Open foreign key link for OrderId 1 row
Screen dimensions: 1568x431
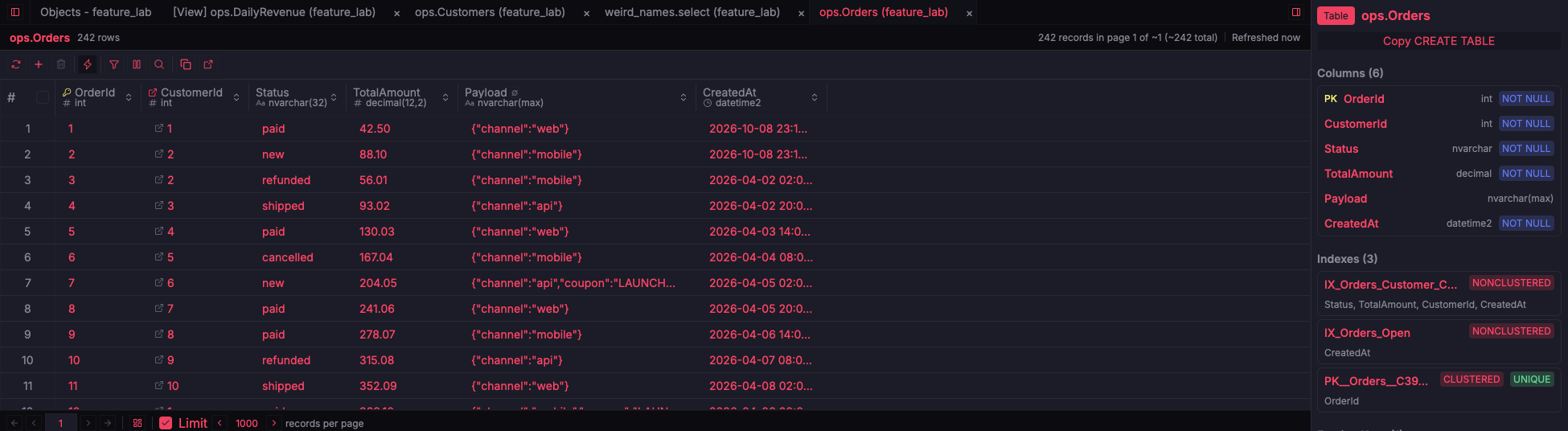(x=159, y=129)
